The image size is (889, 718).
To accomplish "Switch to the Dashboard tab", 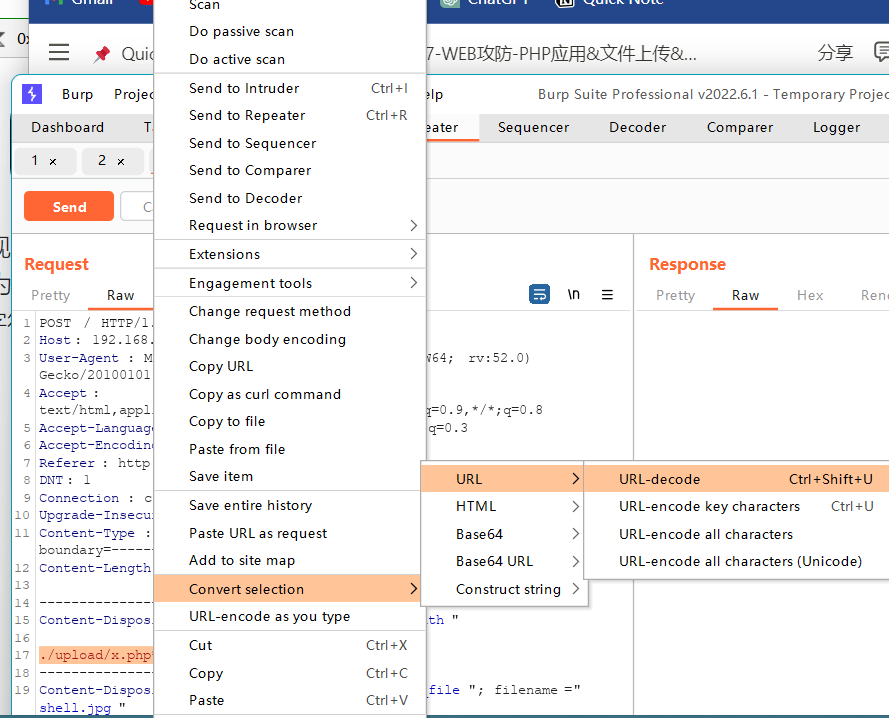I will tap(67, 127).
